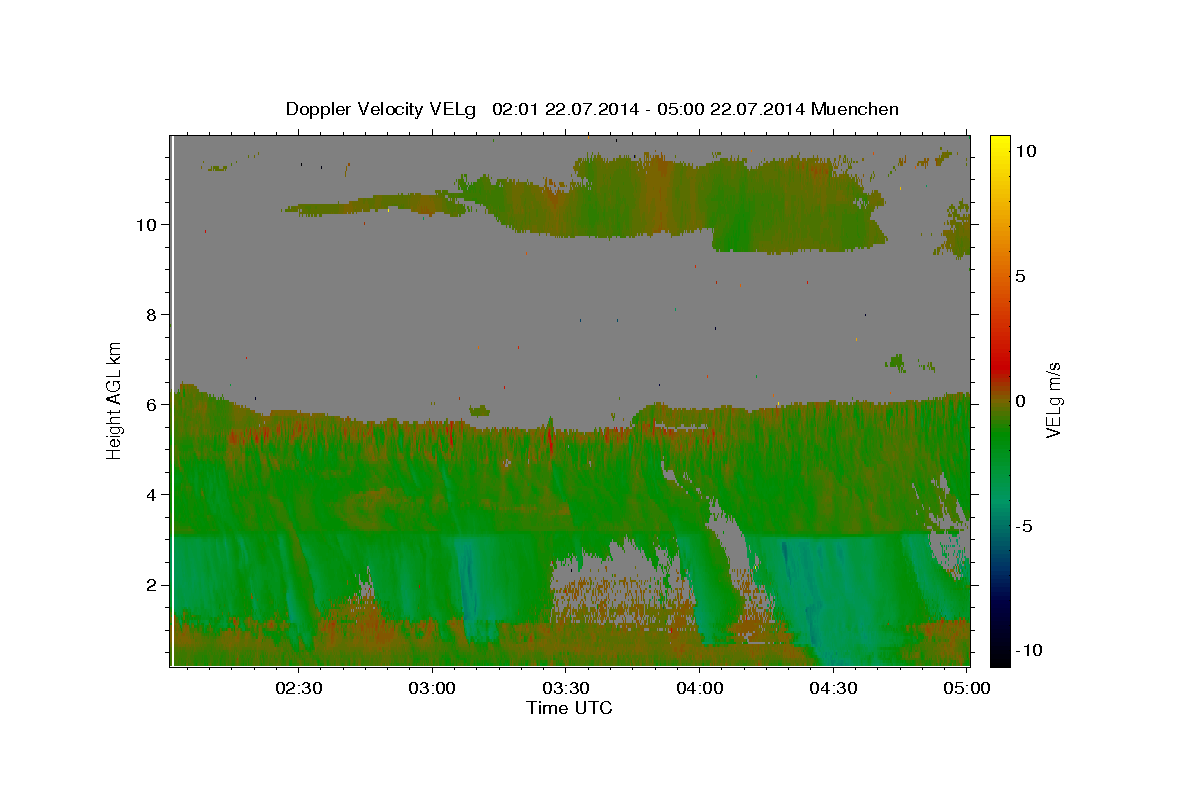Click the 04:00 time tick label
This screenshot has height=800, width=1200.
(700, 688)
